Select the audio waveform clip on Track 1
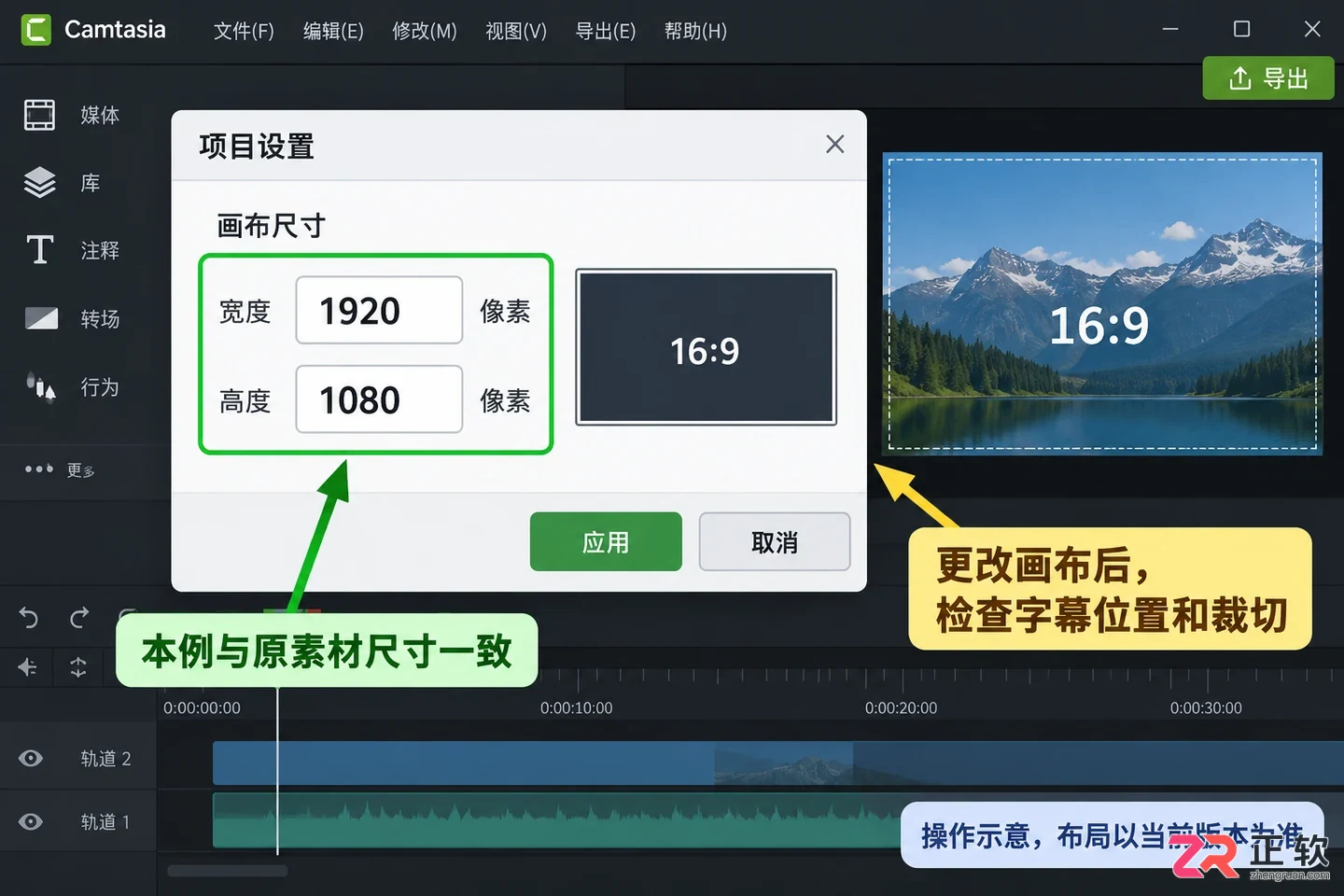The width and height of the screenshot is (1344, 896). pos(556,820)
